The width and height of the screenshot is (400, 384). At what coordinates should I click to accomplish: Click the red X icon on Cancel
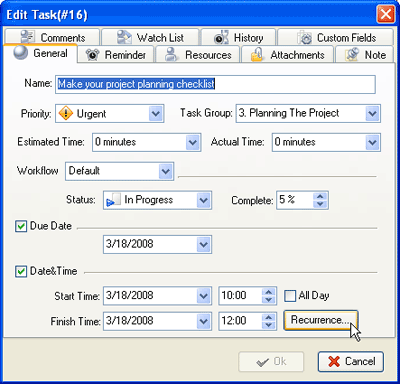(334, 362)
